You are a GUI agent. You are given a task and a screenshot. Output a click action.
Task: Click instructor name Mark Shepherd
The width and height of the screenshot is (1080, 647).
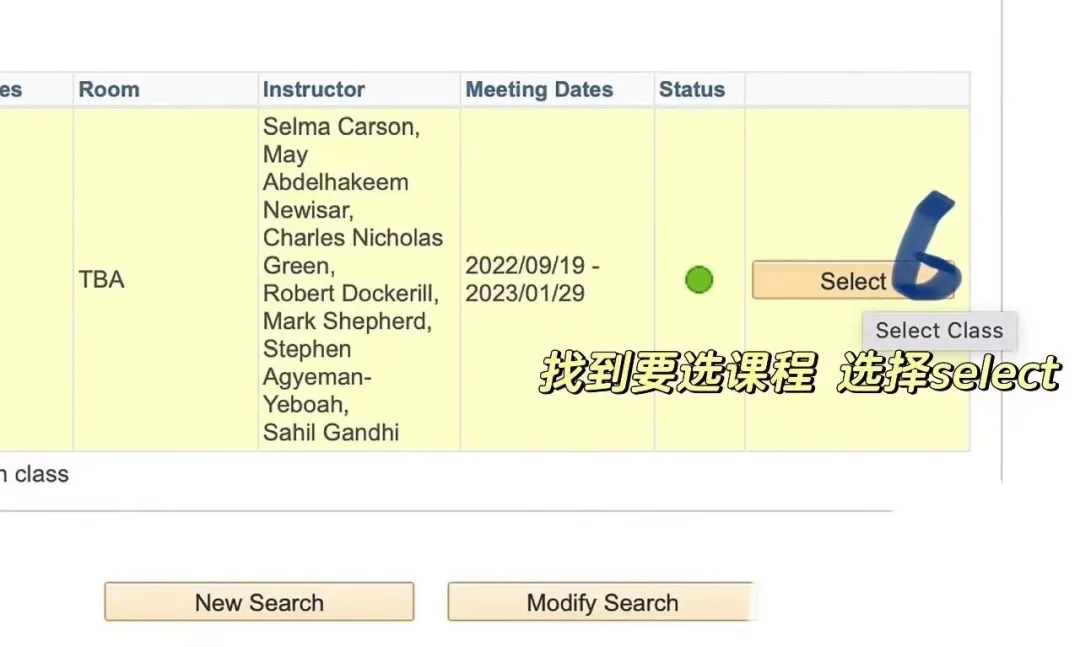pyautogui.click(x=346, y=322)
